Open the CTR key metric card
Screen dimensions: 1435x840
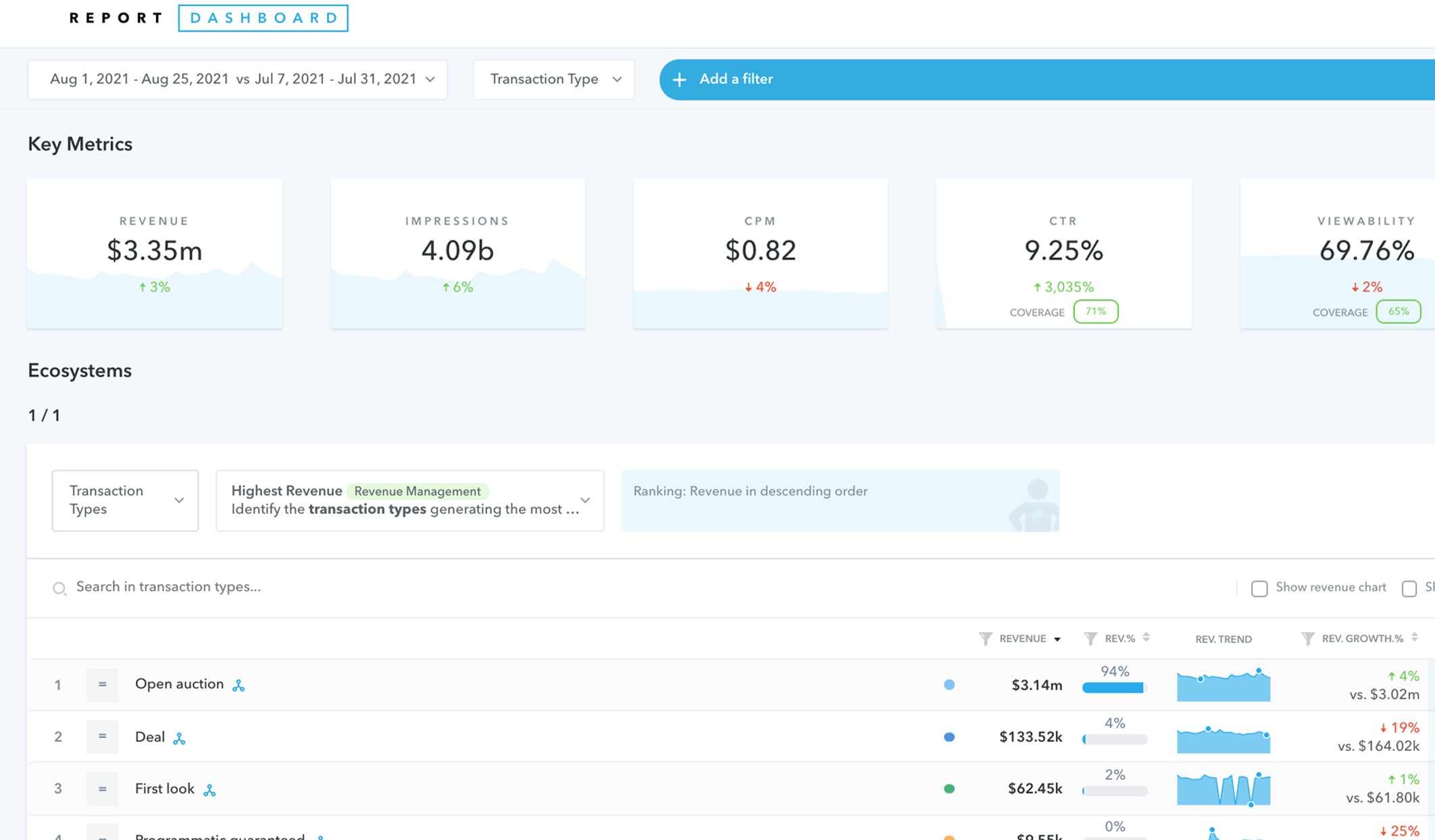[x=1064, y=254]
